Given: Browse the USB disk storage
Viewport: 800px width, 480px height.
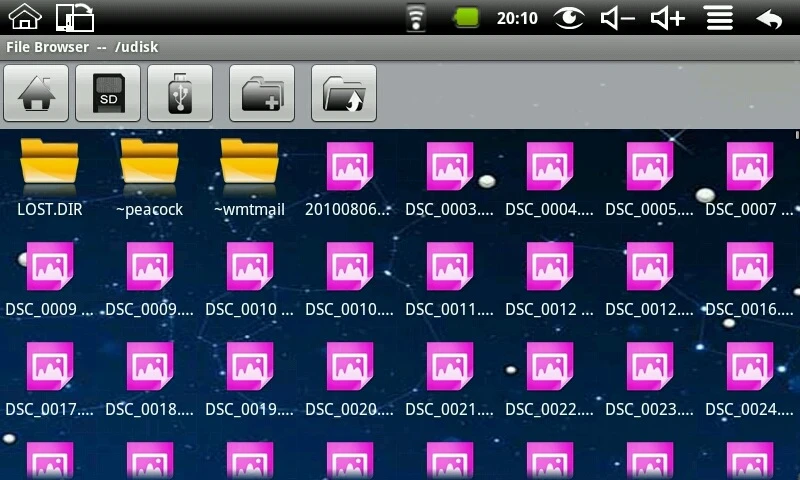Looking at the screenshot, I should (x=180, y=93).
